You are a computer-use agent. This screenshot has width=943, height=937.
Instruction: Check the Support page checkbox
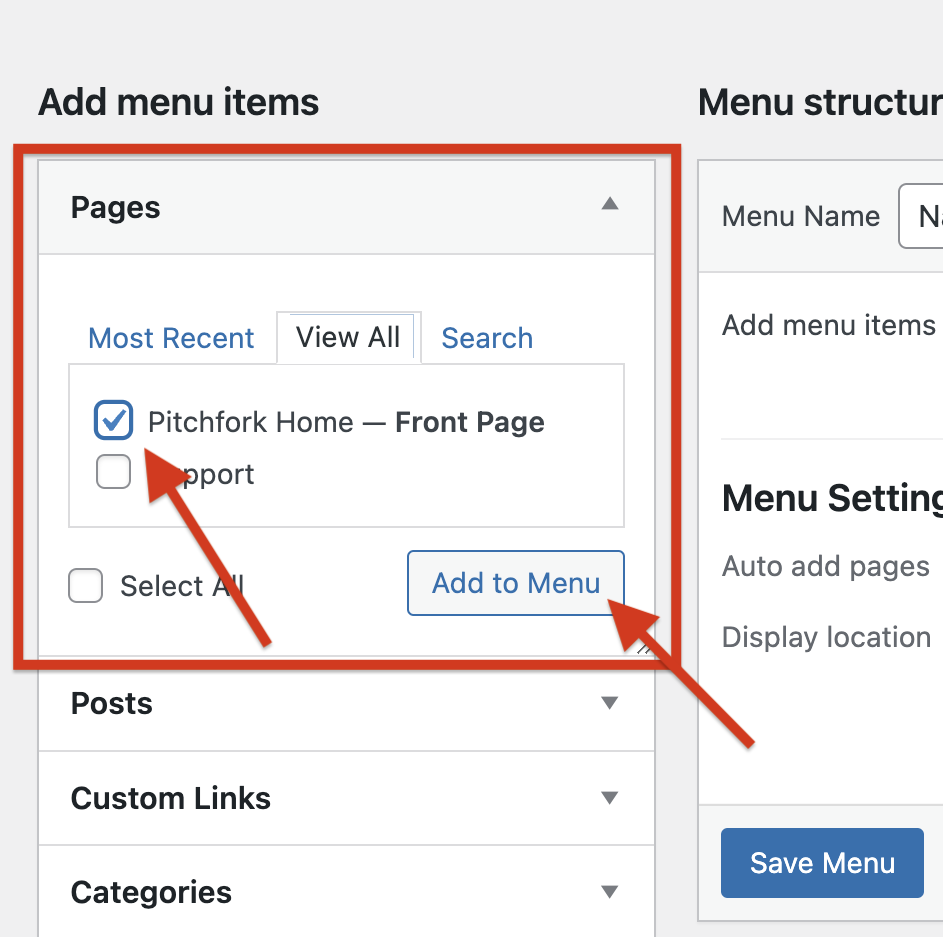pos(114,472)
